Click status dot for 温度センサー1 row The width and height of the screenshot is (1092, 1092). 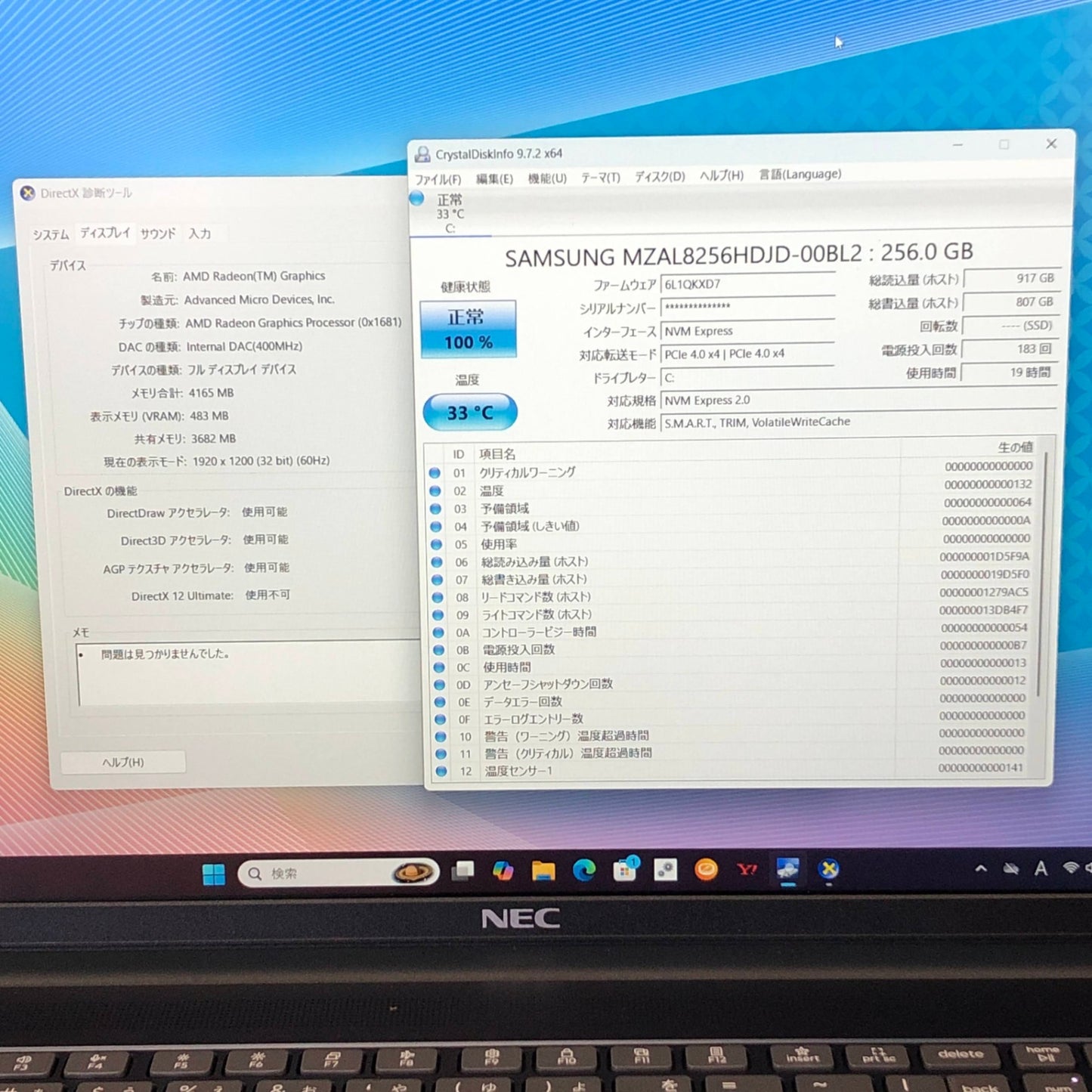point(441,771)
